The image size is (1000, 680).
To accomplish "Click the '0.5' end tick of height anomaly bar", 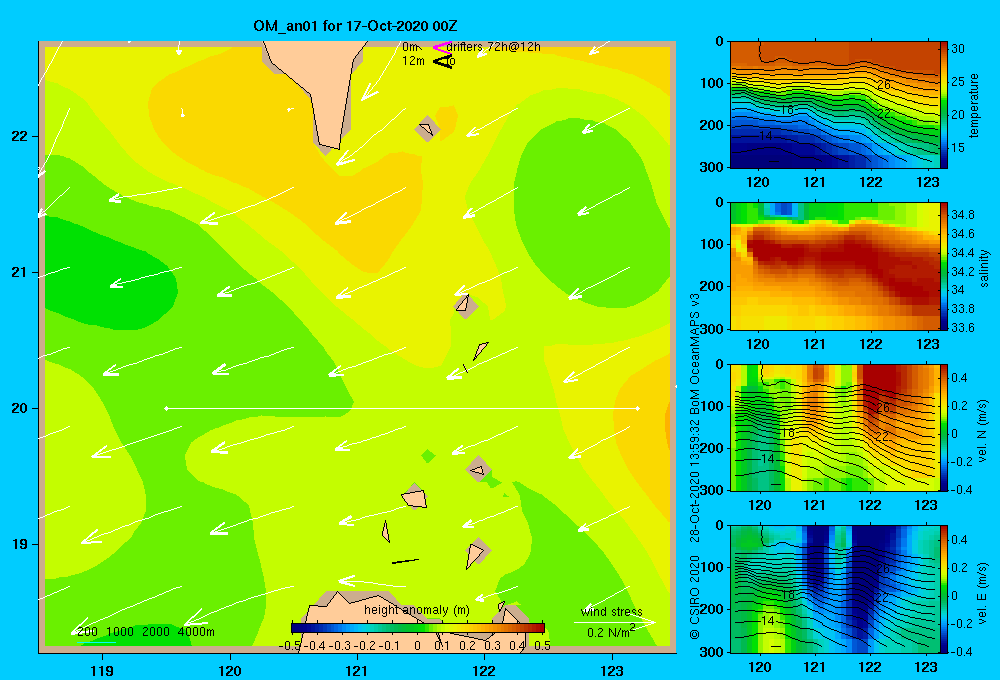I will point(542,646).
